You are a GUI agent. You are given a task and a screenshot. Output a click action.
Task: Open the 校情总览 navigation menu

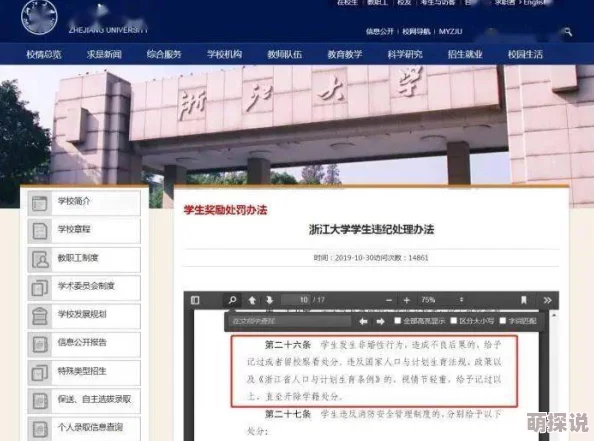coord(44,54)
